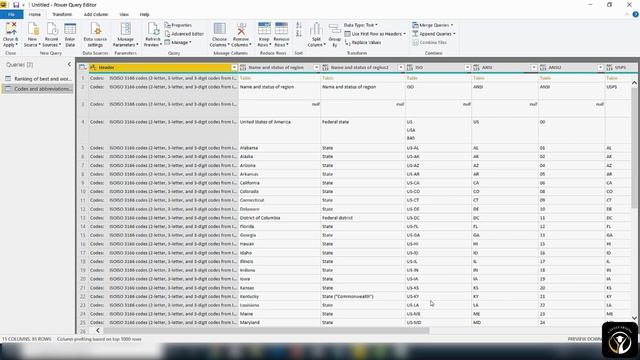
Task: Open the File tab
Action: (11, 14)
